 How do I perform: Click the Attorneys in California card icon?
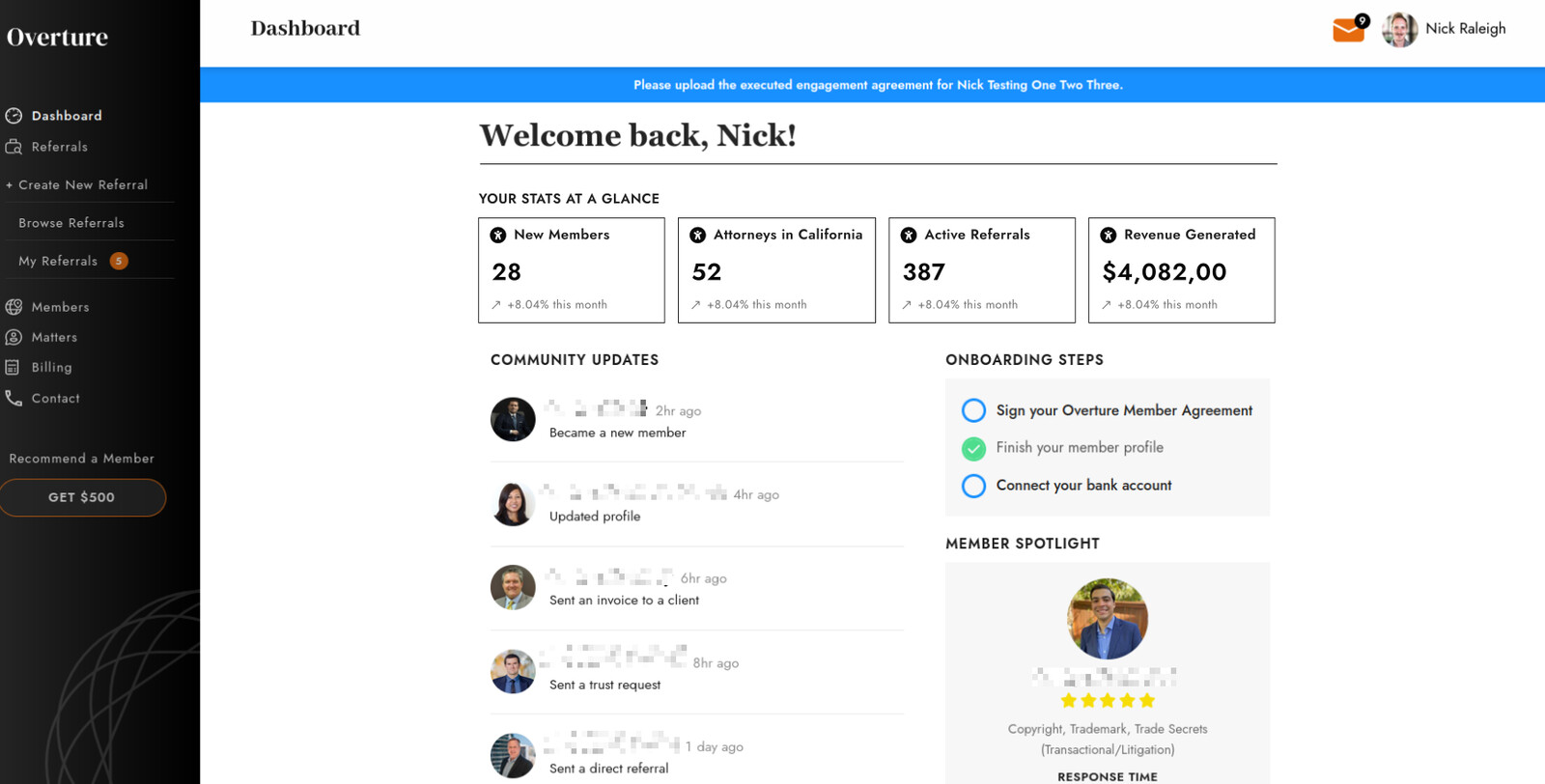click(698, 235)
